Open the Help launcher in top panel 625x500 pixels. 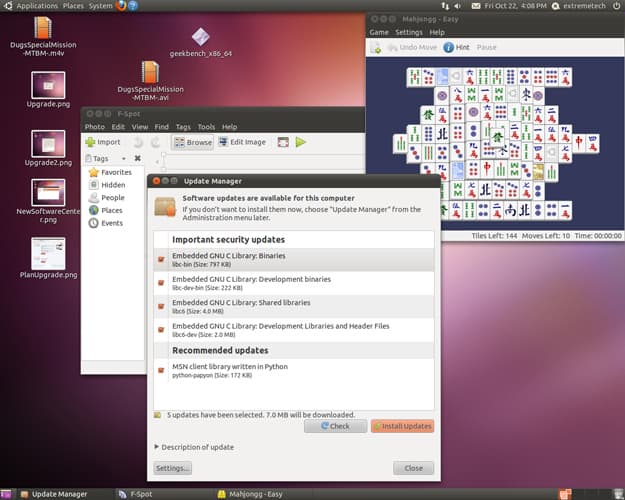point(133,6)
